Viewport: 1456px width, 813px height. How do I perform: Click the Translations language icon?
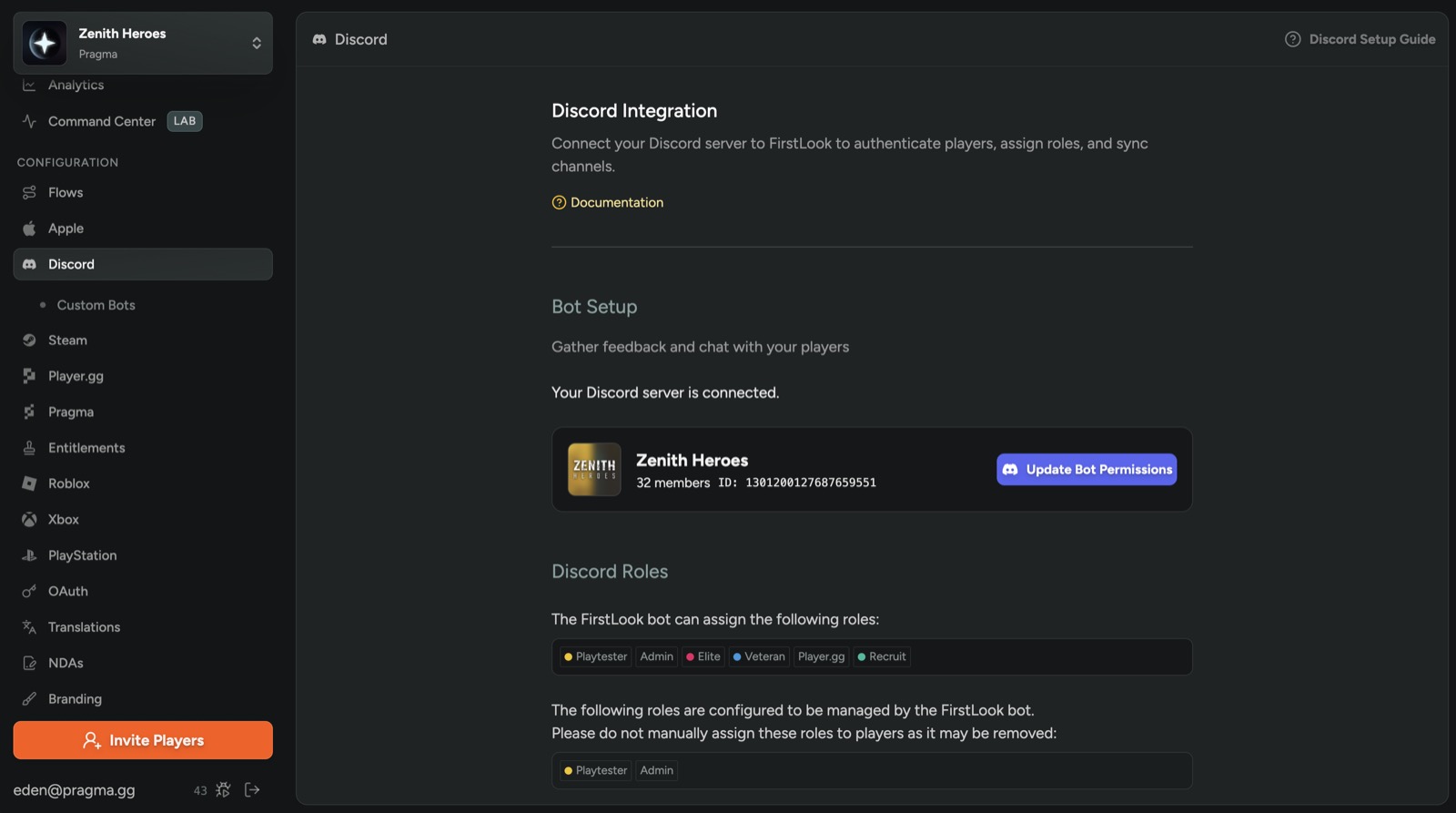point(29,627)
